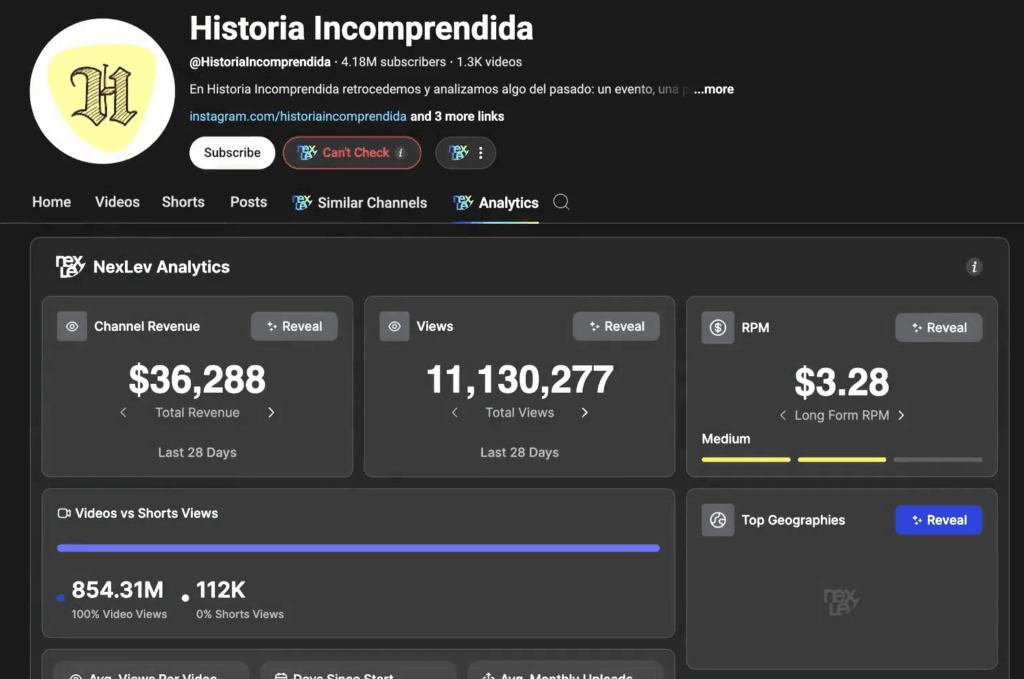Advance to next RPM type after Long Form
Screen dimensions: 1024x679
pos(901,415)
